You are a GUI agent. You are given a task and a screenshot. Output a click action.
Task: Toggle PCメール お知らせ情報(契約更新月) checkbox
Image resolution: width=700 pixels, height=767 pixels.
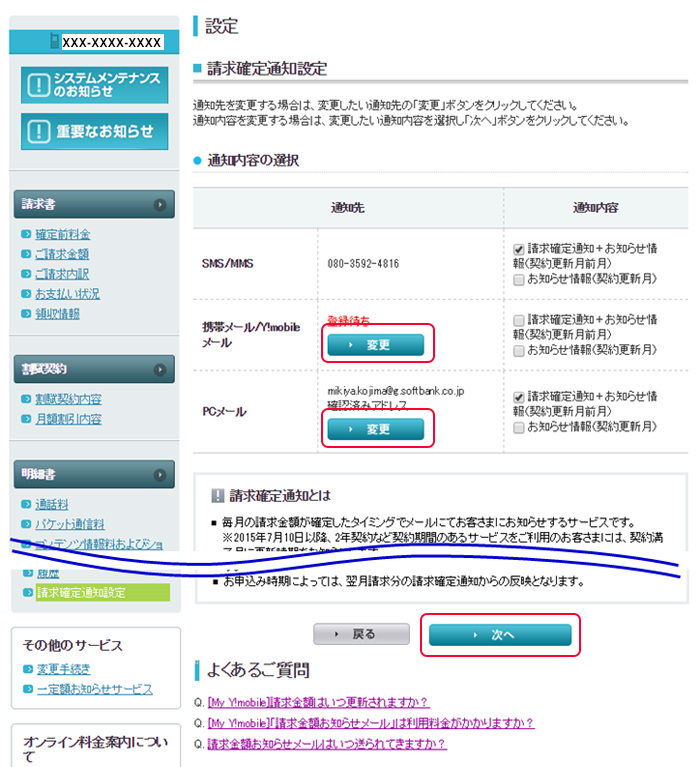(519, 428)
